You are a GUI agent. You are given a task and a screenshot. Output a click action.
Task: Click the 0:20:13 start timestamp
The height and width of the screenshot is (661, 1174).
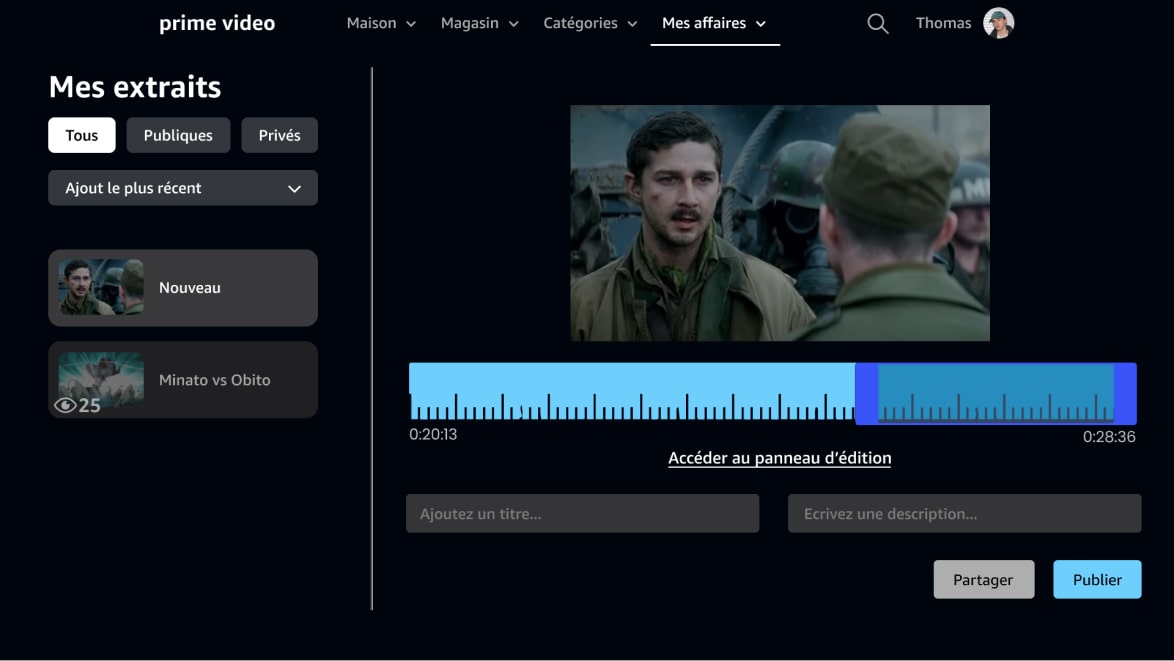point(433,434)
